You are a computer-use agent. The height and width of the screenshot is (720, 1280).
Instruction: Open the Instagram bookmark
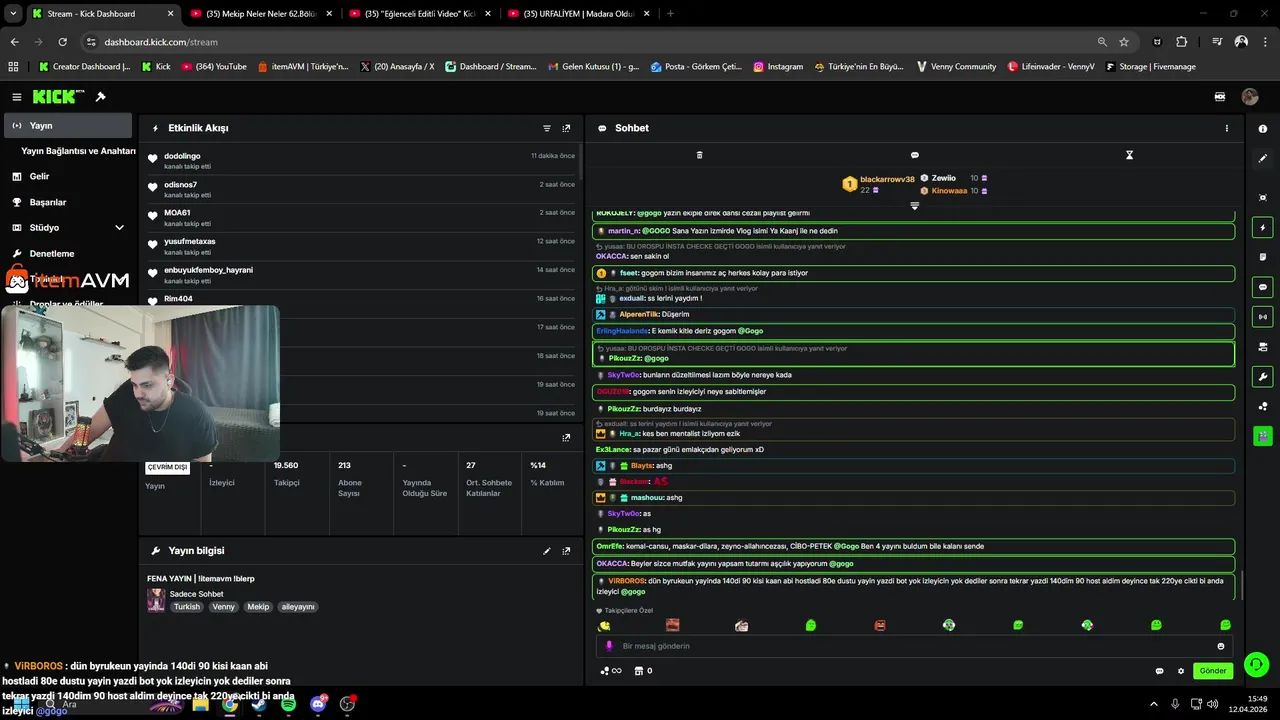778,67
